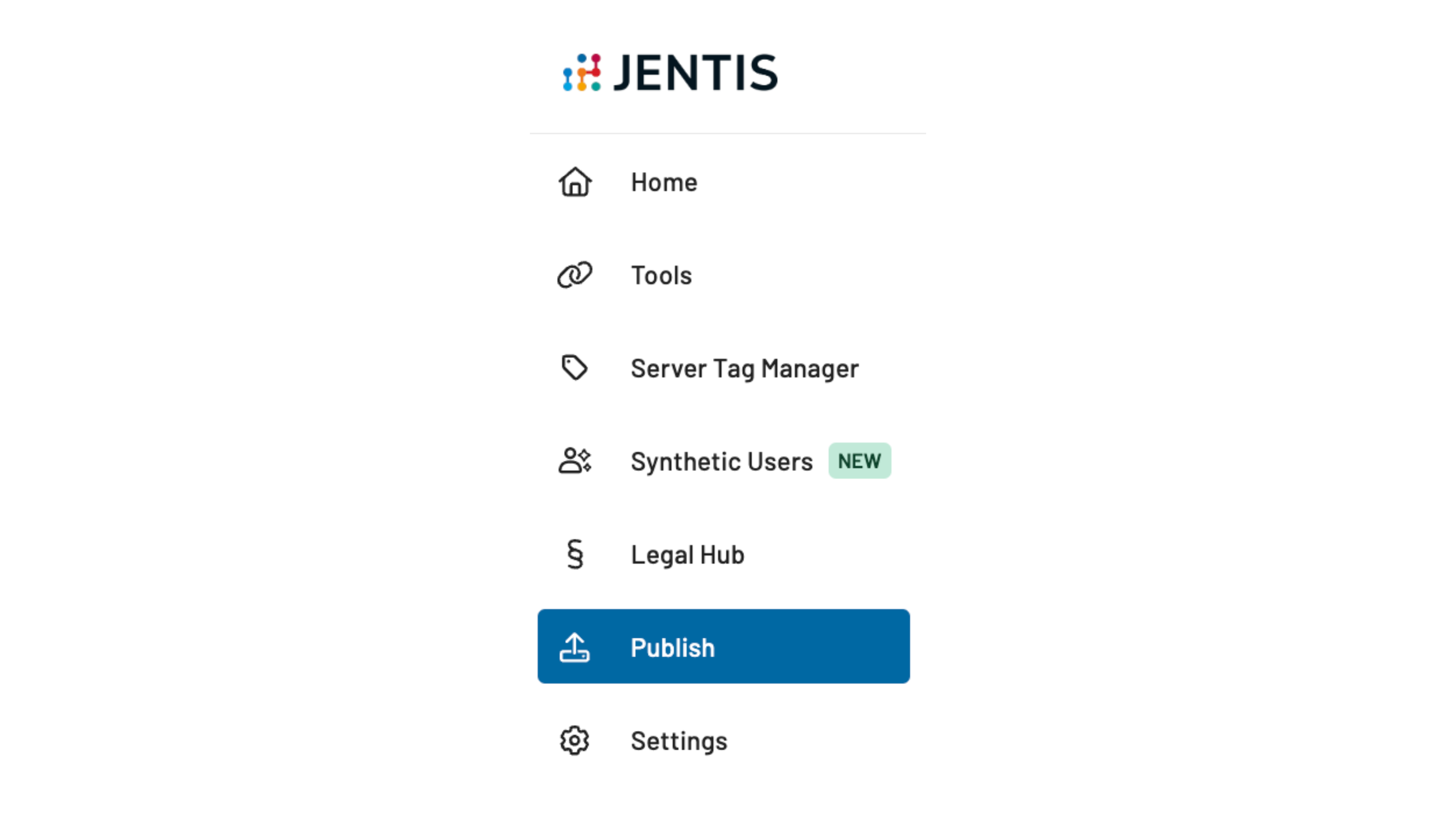Viewport: 1456px width, 818px height.
Task: Click the house icon beside Home
Action: (574, 182)
